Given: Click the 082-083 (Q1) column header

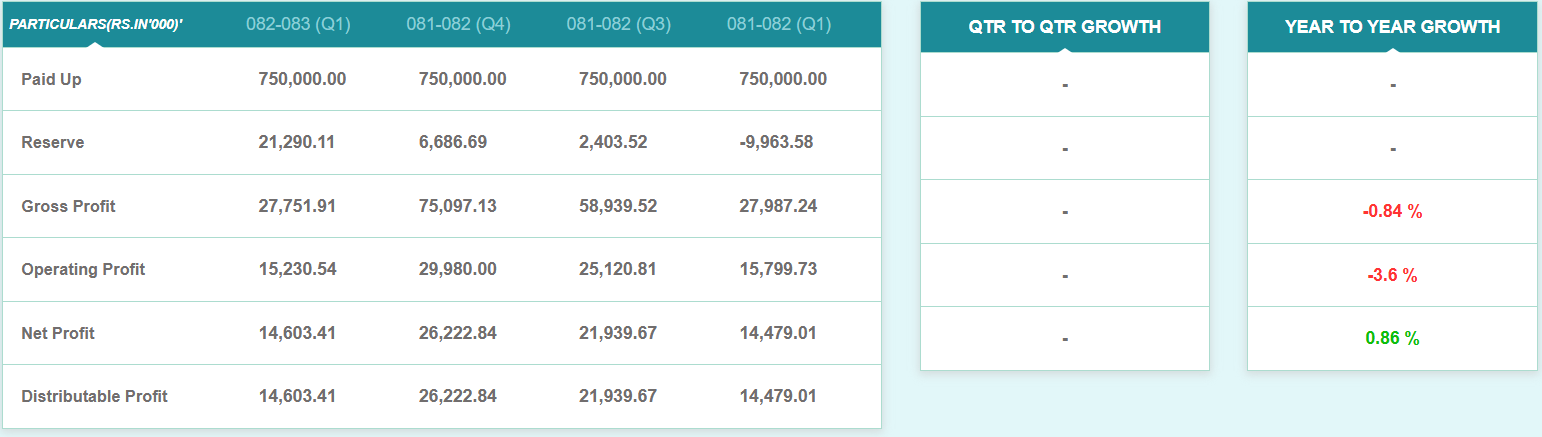Looking at the screenshot, I should tap(298, 24).
